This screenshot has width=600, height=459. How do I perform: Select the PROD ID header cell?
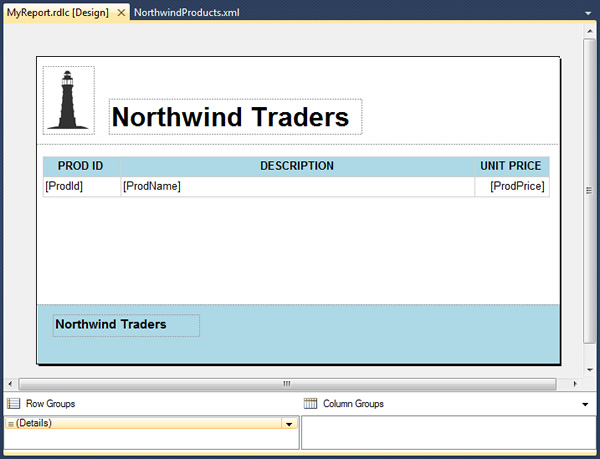(82, 166)
